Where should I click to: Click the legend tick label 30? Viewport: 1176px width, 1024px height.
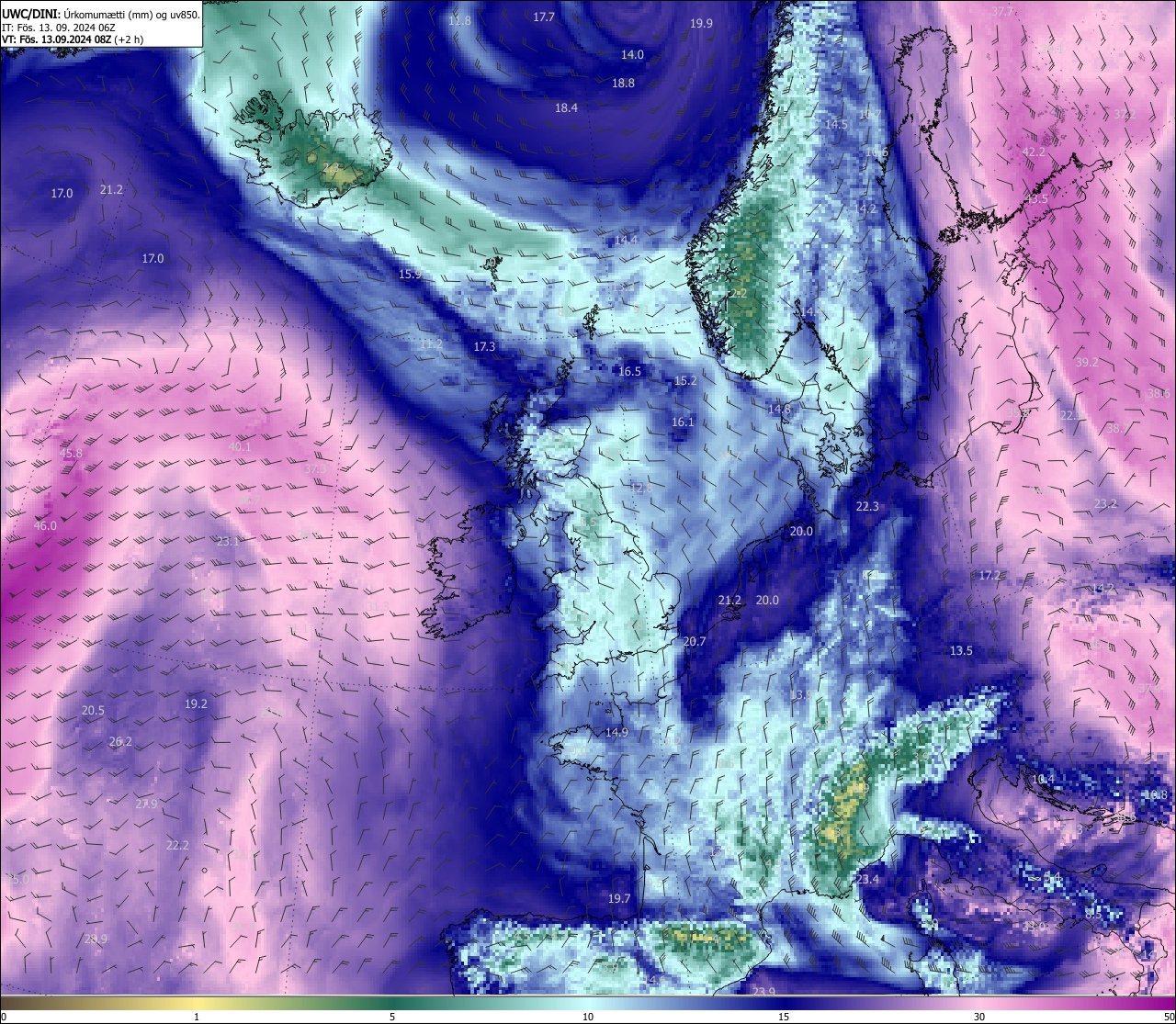(979, 1017)
